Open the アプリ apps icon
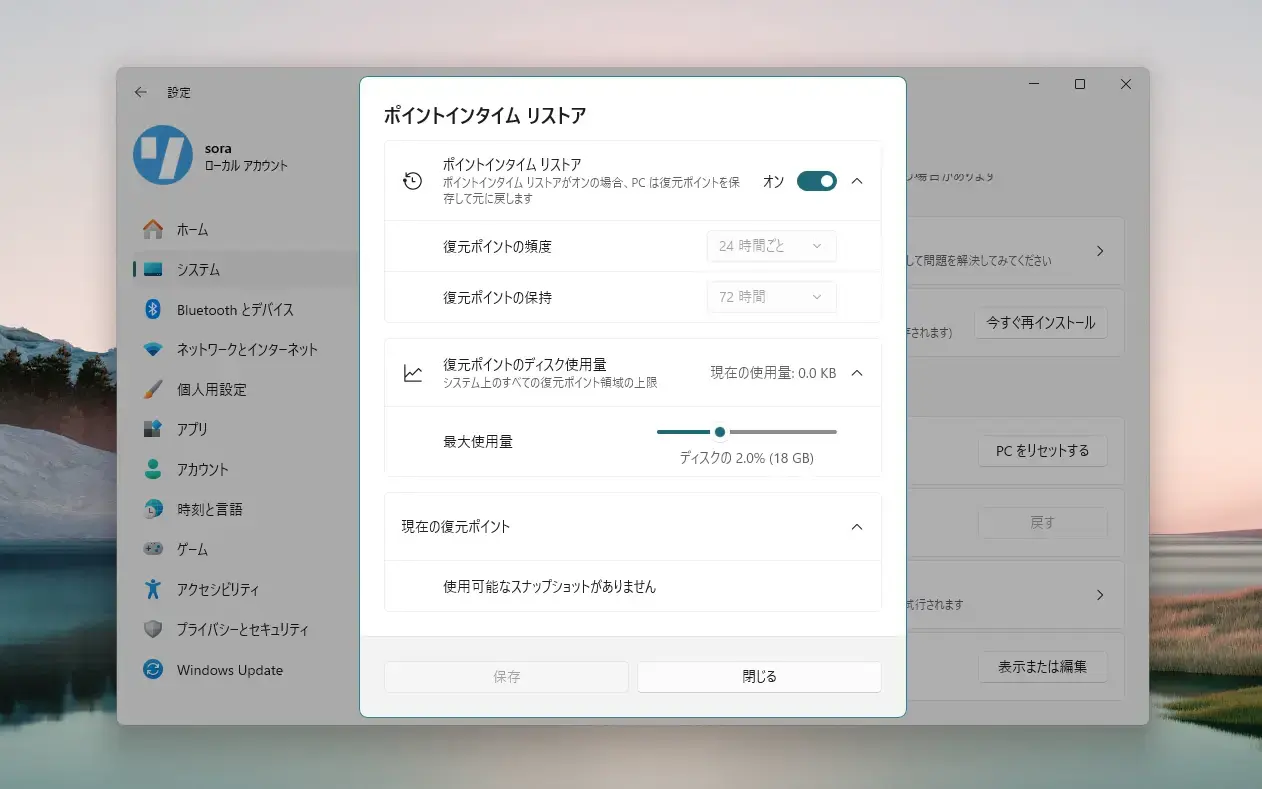The width and height of the screenshot is (1262, 789). [x=153, y=429]
